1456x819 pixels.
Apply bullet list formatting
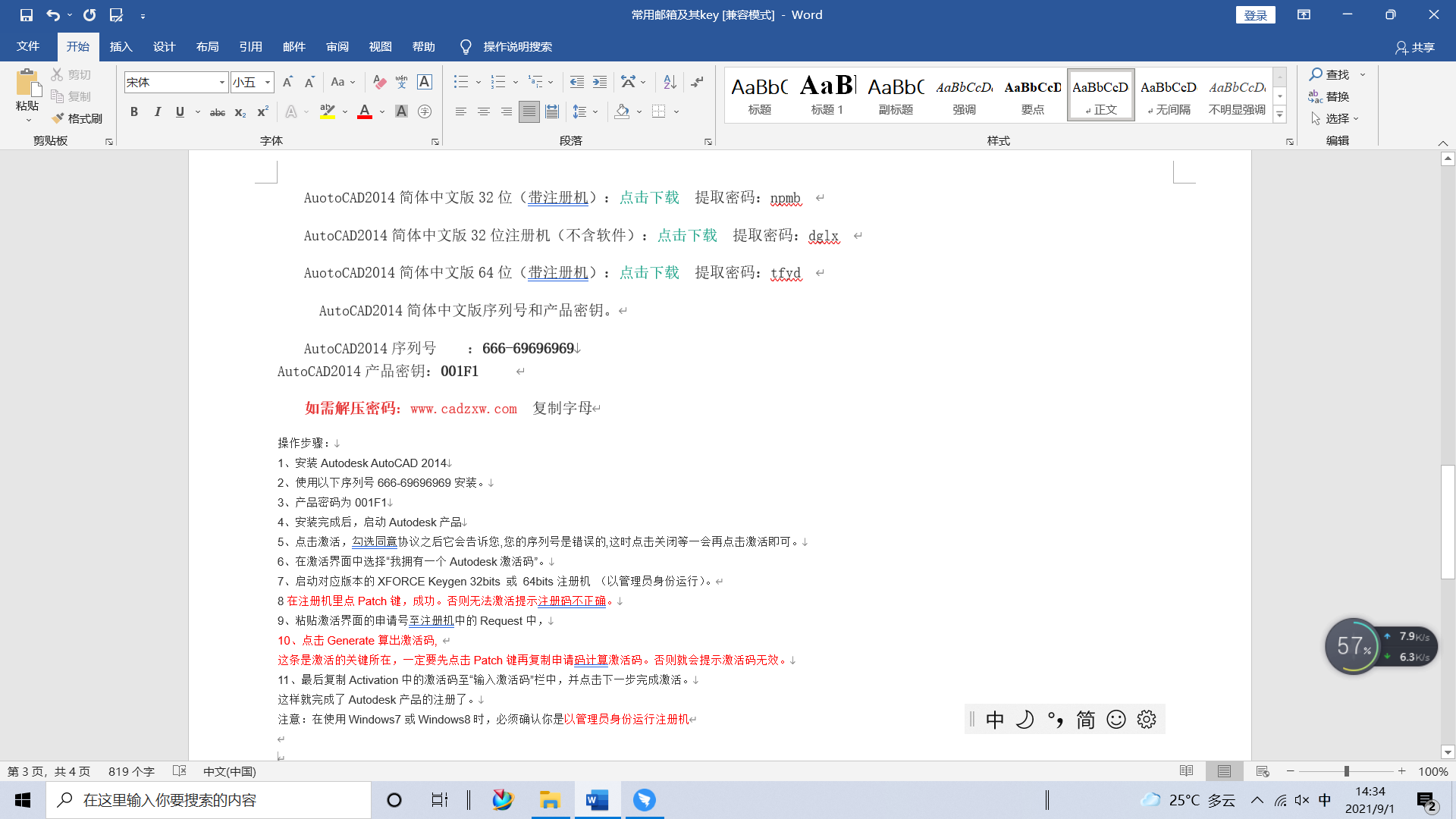(460, 82)
